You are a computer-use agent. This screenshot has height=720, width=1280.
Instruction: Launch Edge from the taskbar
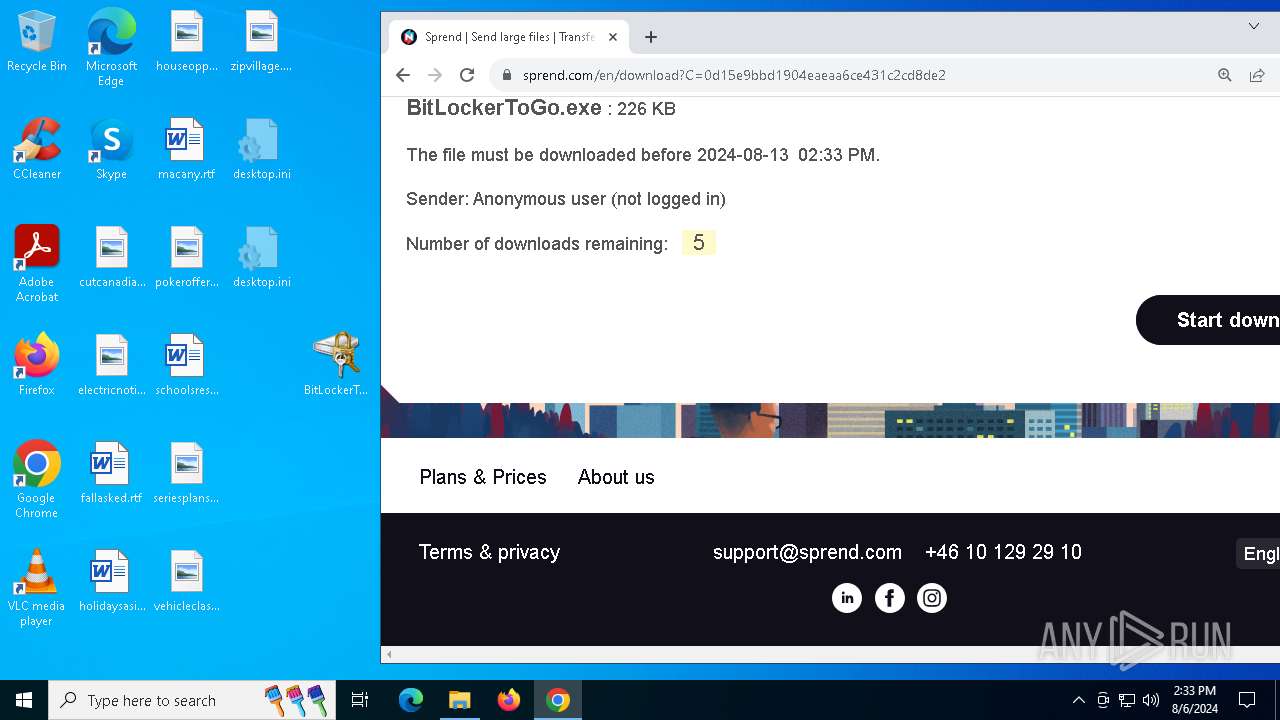click(x=411, y=700)
